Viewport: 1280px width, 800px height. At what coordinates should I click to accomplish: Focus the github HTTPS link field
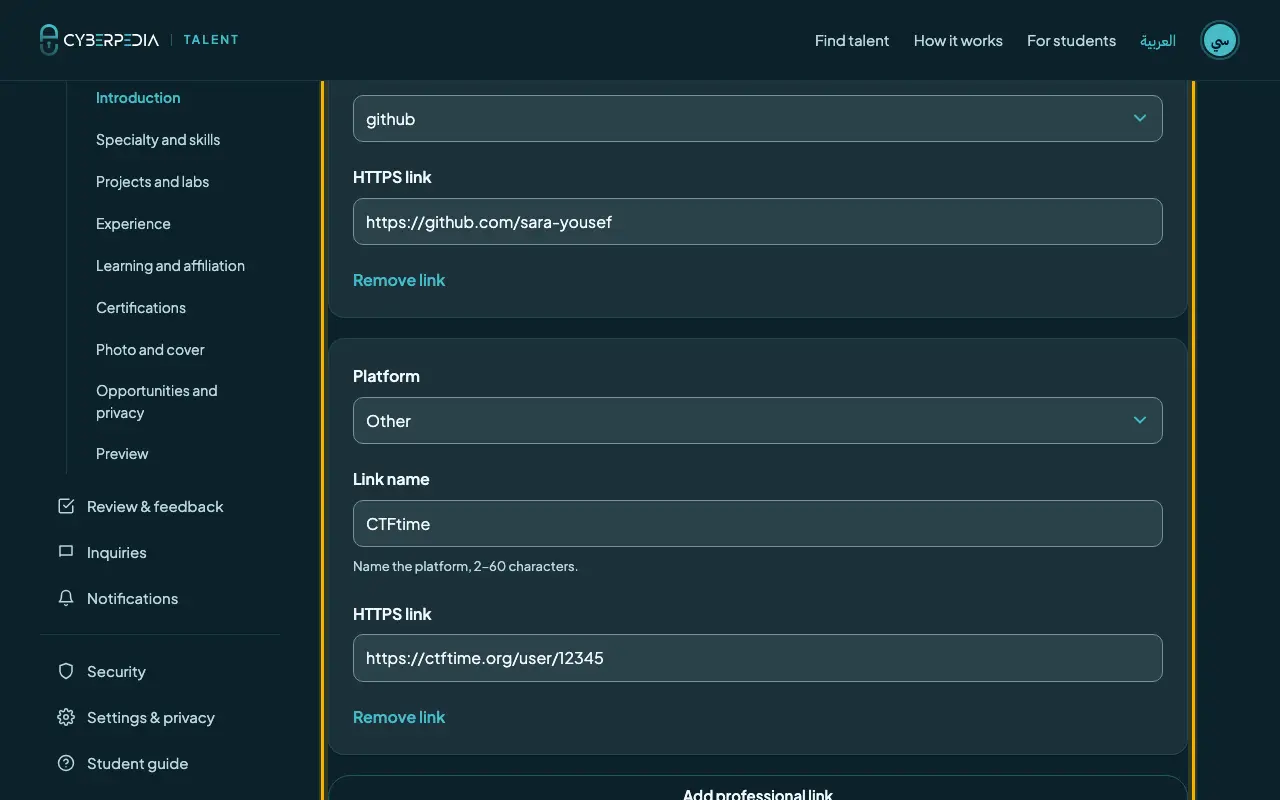[x=758, y=221]
